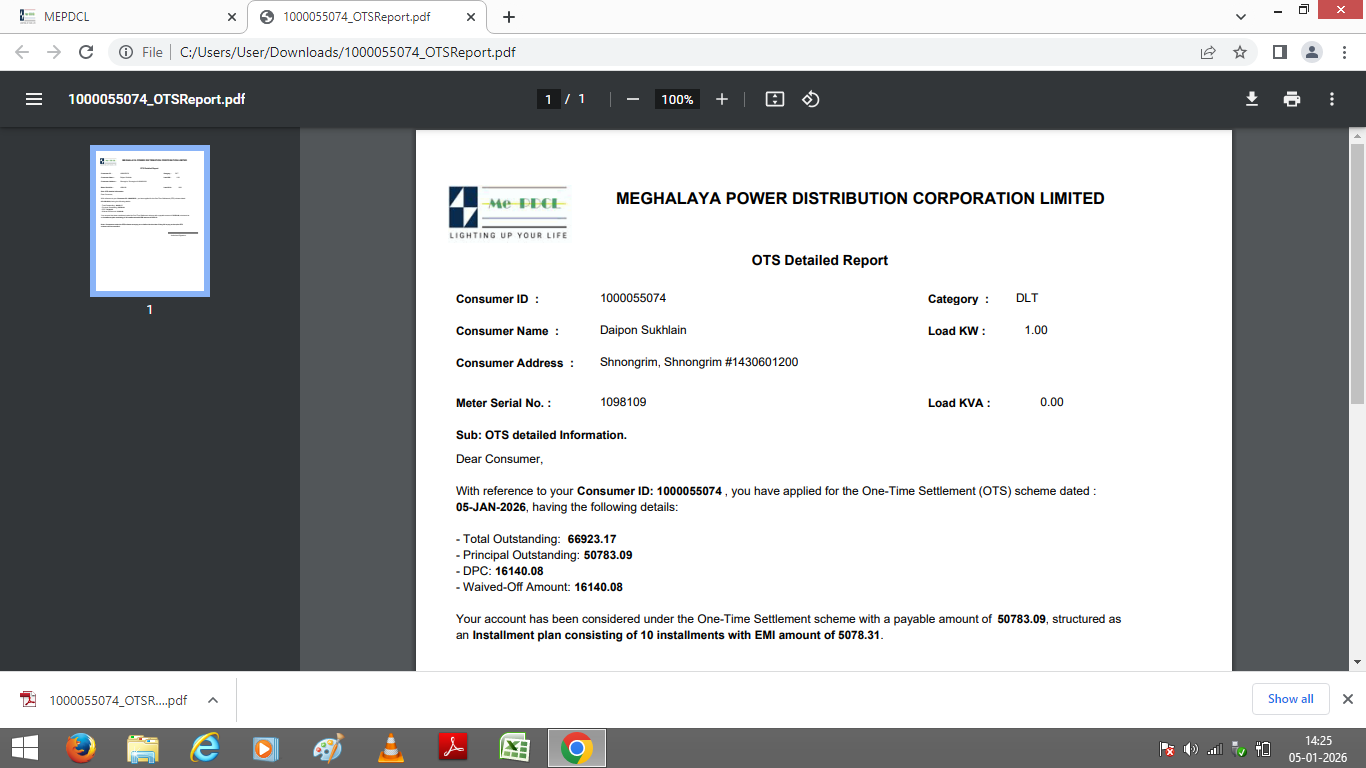Close the 1000055074_OTSReport.pdf tab
The image size is (1366, 768).
click(x=471, y=17)
